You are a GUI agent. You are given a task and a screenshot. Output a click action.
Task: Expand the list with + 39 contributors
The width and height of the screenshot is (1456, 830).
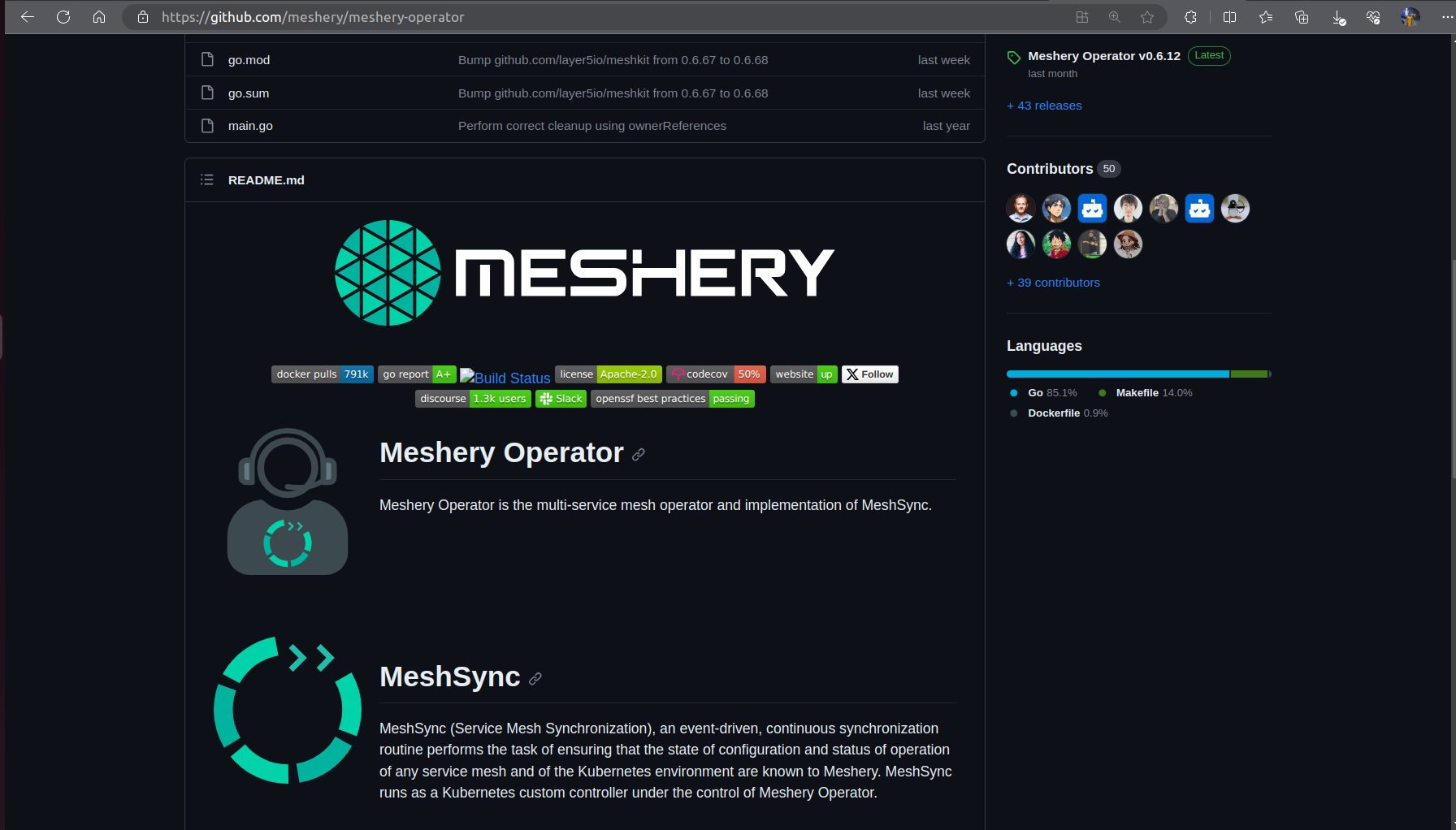(1053, 283)
